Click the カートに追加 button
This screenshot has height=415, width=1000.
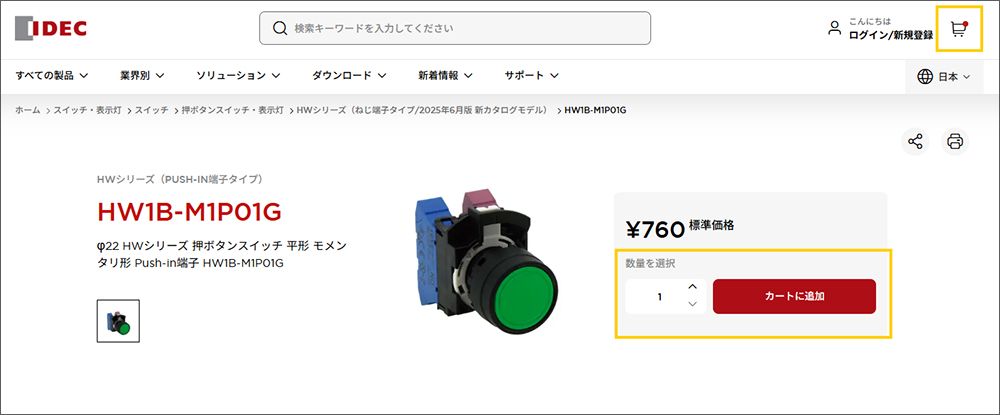794,296
